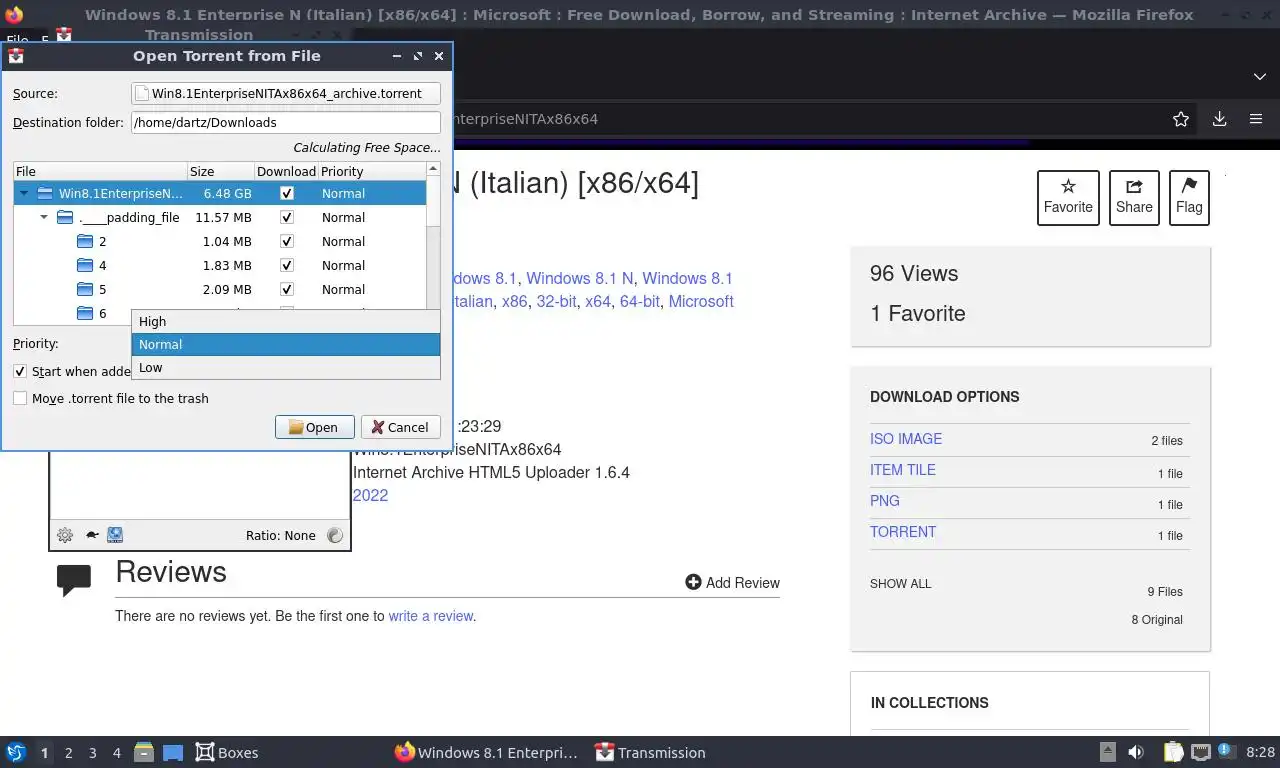Open Firefox hamburger application menu
The height and width of the screenshot is (768, 1280).
click(1256, 119)
